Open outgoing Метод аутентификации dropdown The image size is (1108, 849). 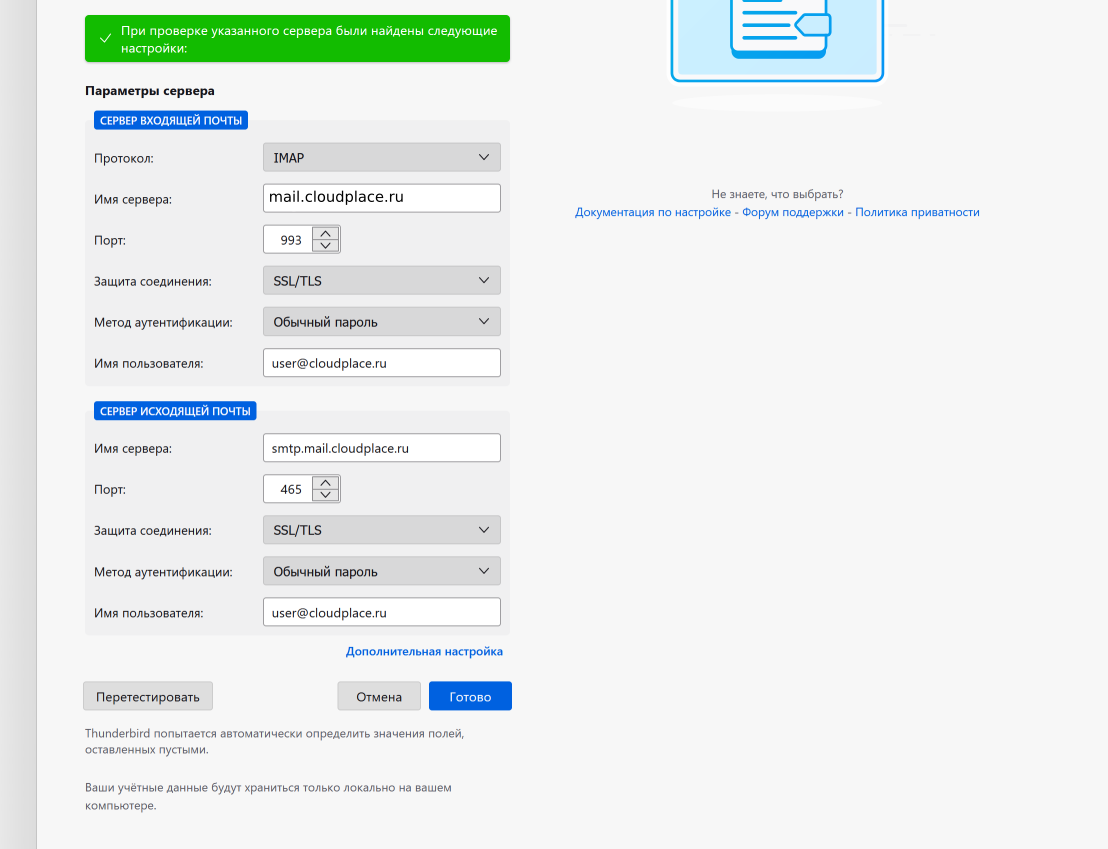pos(381,572)
